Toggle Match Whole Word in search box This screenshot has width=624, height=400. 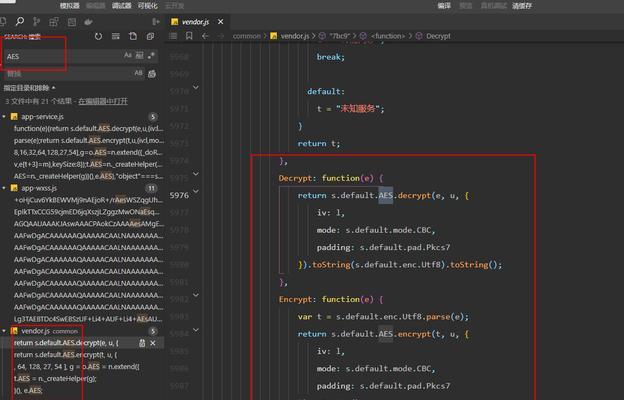coord(139,55)
